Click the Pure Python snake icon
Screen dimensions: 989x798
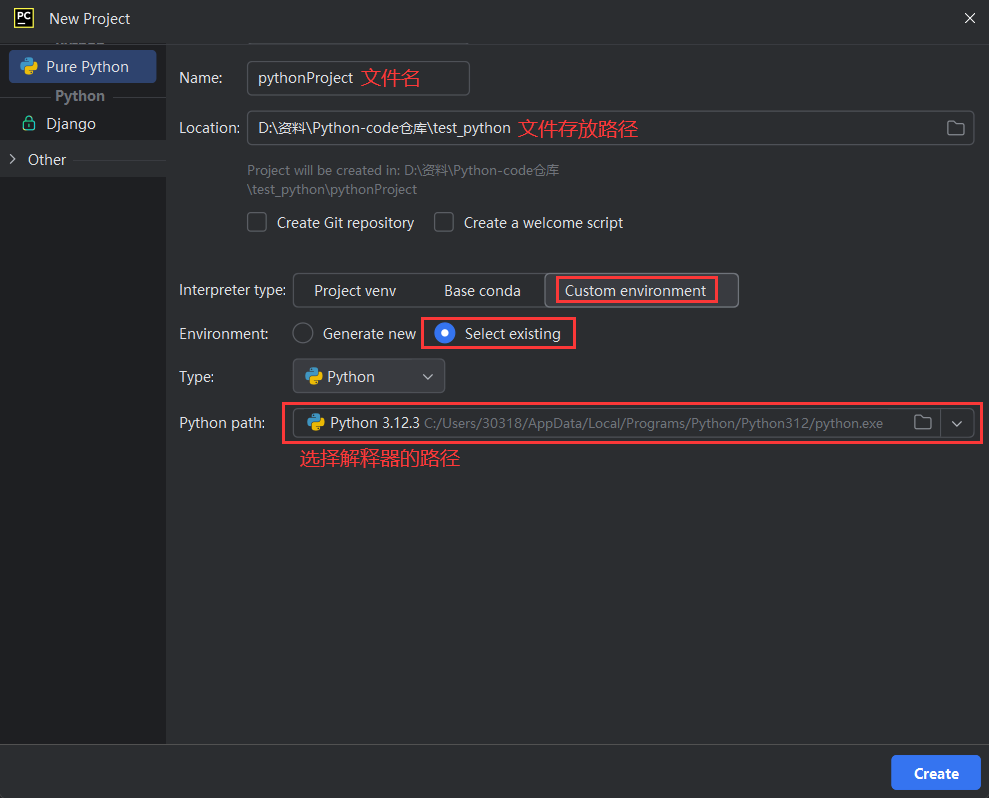[29, 67]
